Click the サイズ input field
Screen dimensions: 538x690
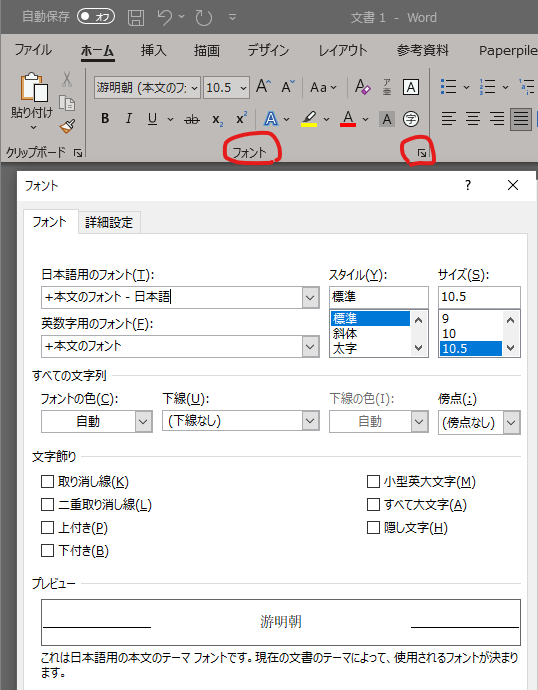click(x=479, y=297)
